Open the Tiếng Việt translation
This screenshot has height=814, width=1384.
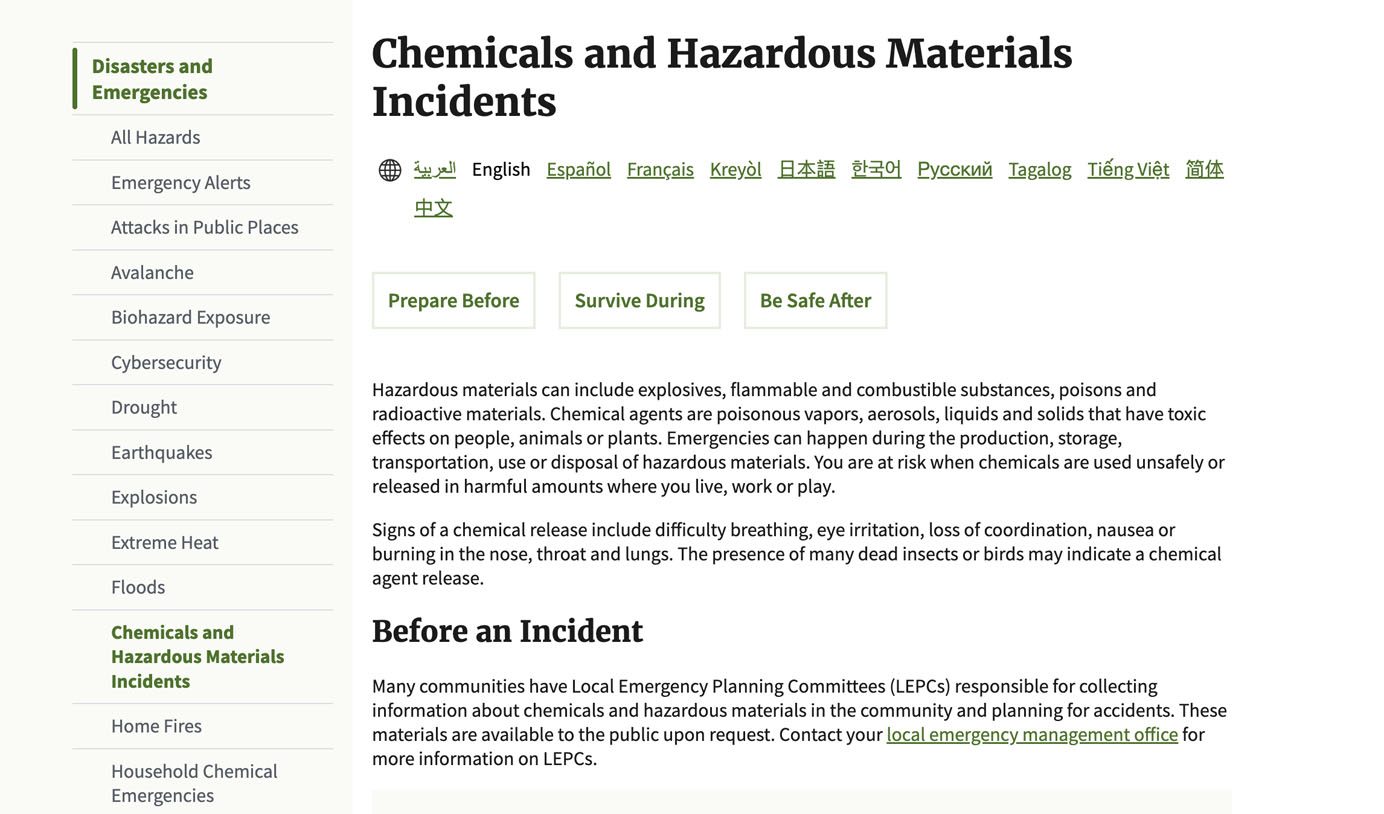pos(1128,169)
